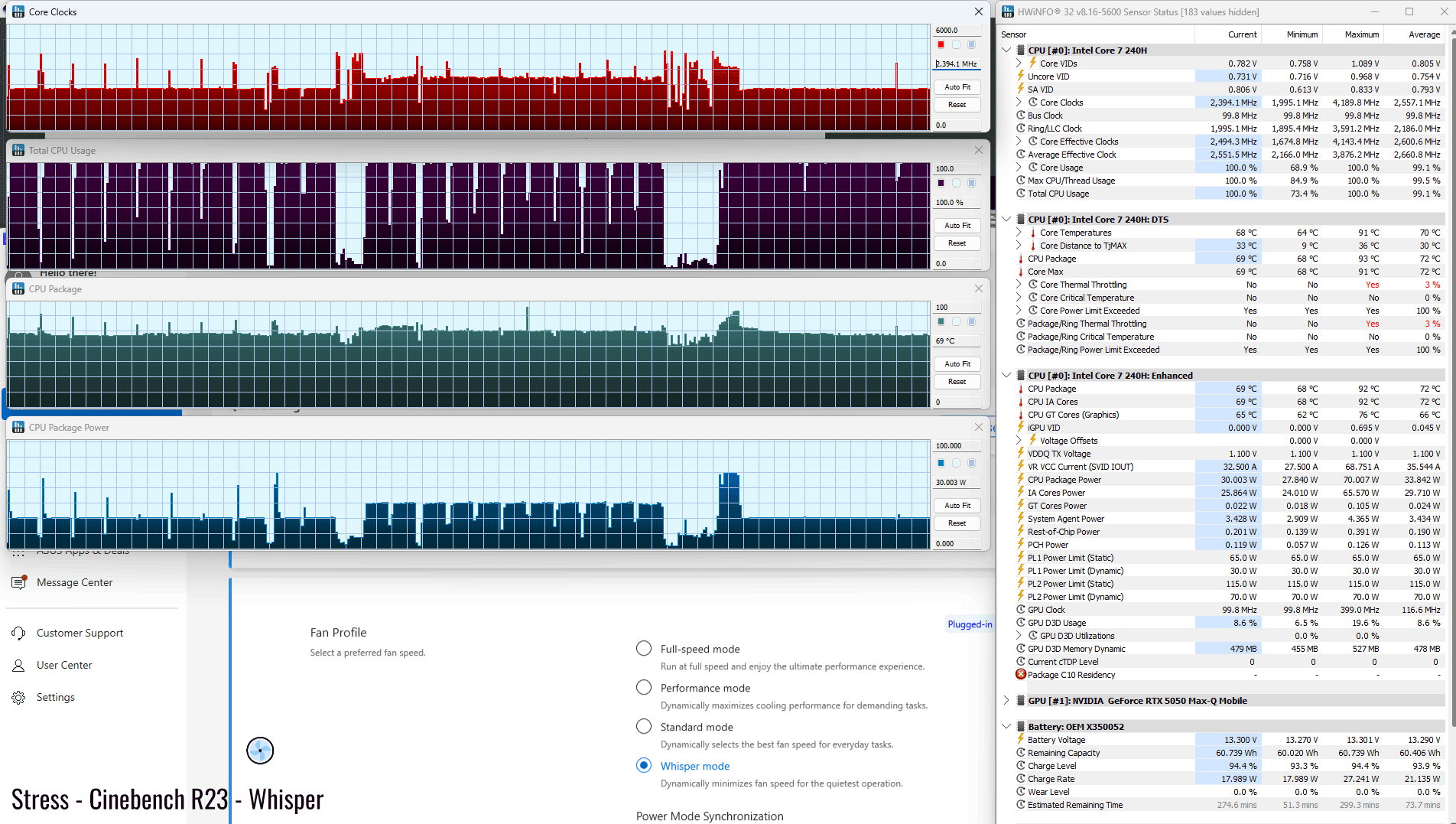Screen dimensions: 1456x824
Task: Pick blue swatch in CPU Package Power graph
Action: 941,463
